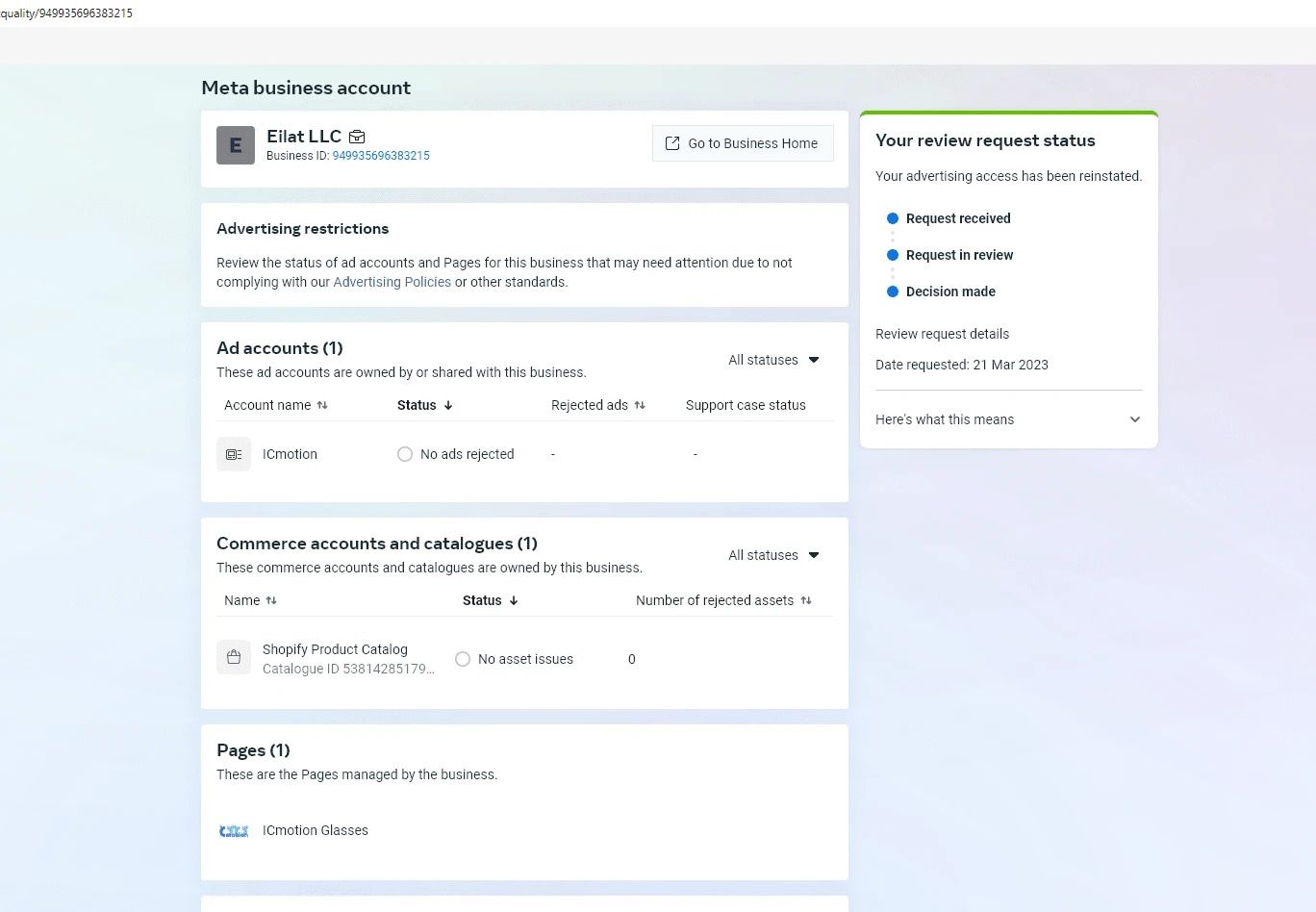Click Support case status column header
The image size is (1316, 912).
point(746,405)
